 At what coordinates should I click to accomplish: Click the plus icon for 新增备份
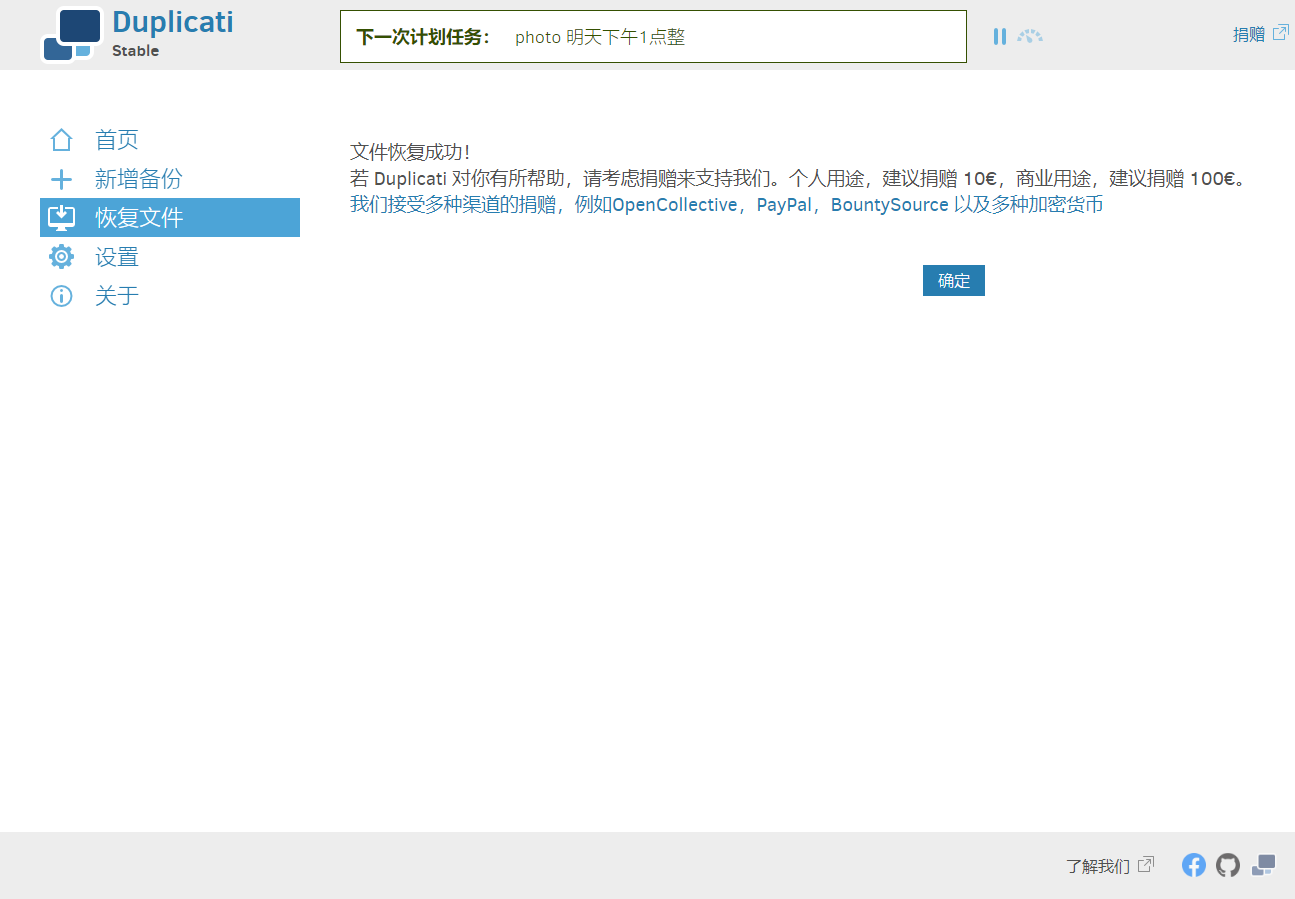pyautogui.click(x=61, y=179)
